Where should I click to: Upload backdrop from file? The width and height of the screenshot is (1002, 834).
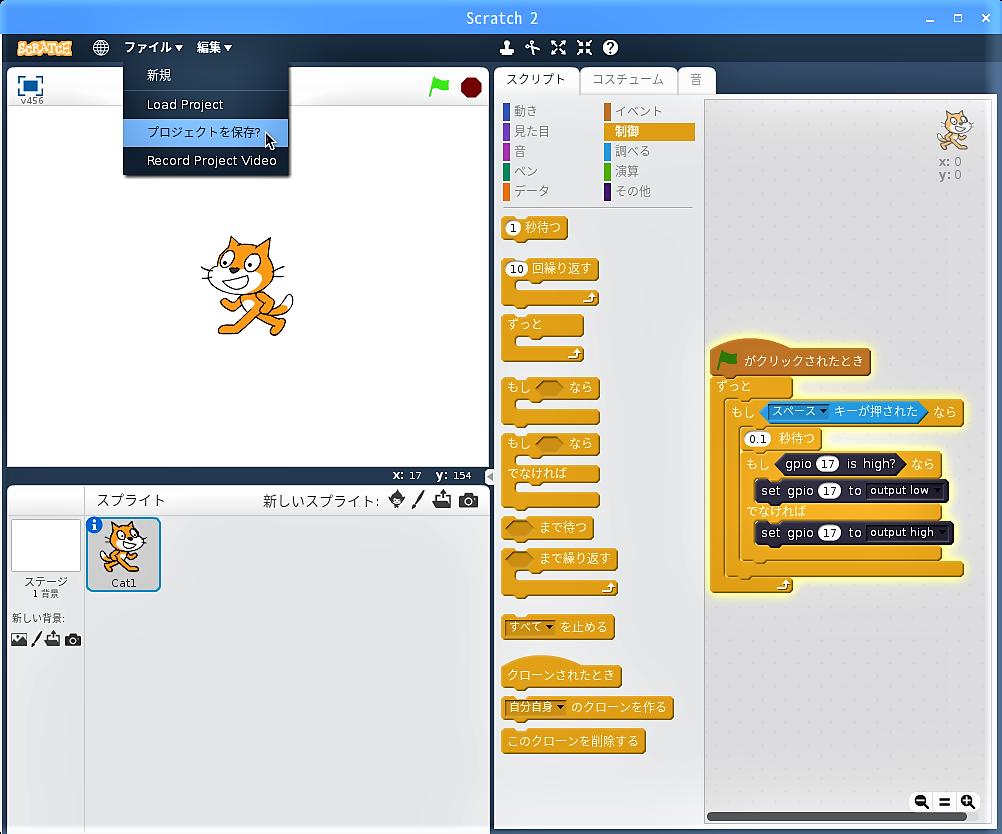[x=52, y=638]
